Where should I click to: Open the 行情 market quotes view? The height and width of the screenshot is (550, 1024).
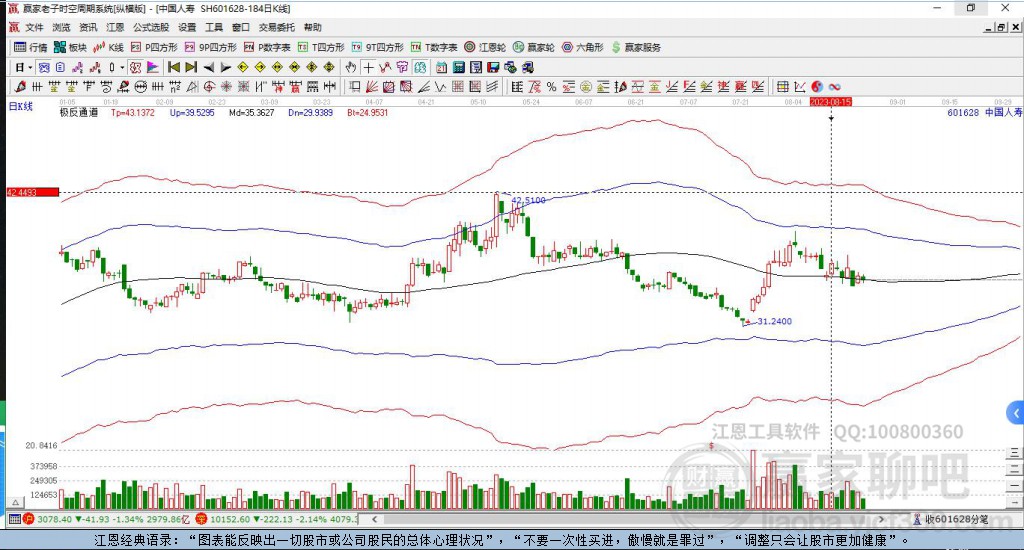(31, 47)
